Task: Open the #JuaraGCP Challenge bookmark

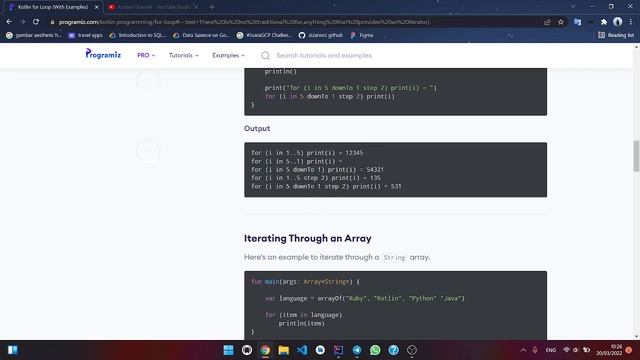Action: pos(264,36)
